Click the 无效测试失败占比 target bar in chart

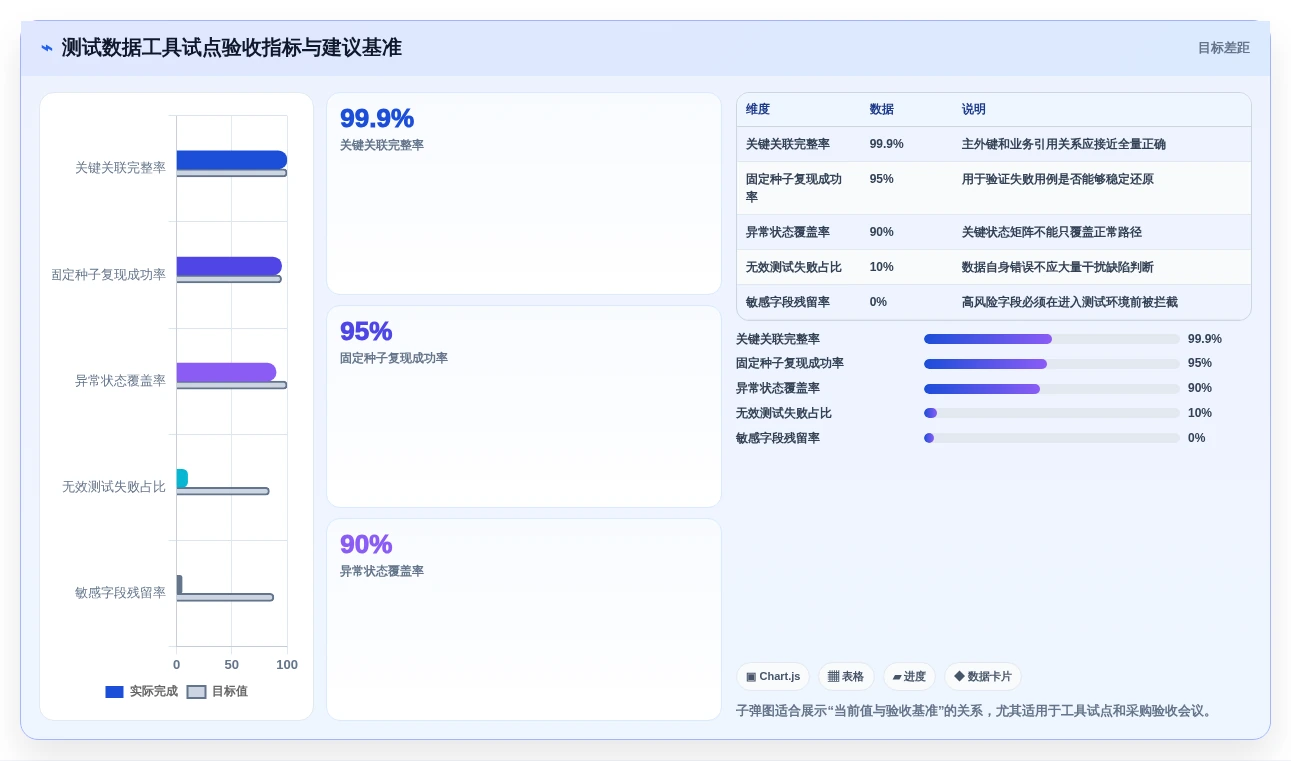(x=223, y=491)
